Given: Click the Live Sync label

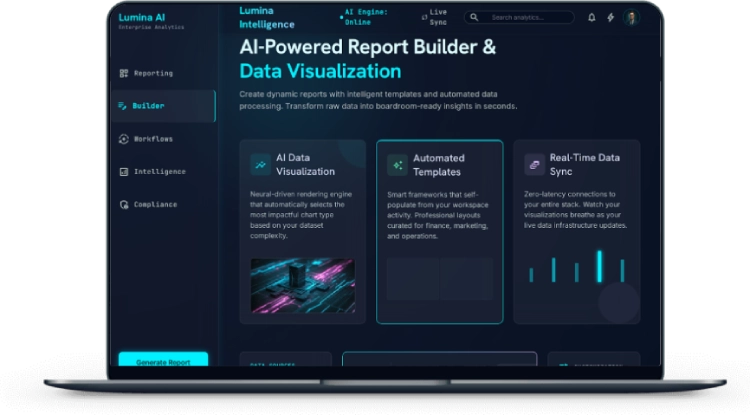Looking at the screenshot, I should pos(438,17).
